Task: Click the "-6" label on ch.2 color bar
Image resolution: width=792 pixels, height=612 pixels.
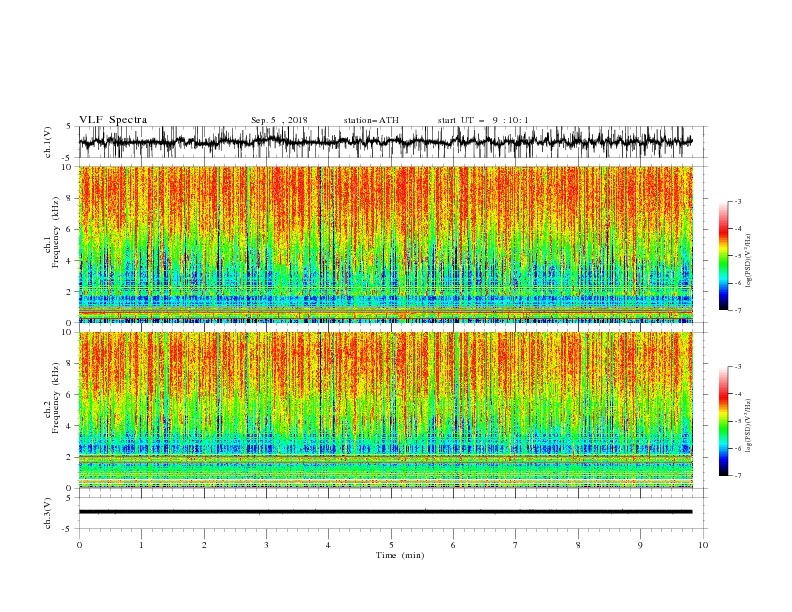Action: coord(738,448)
